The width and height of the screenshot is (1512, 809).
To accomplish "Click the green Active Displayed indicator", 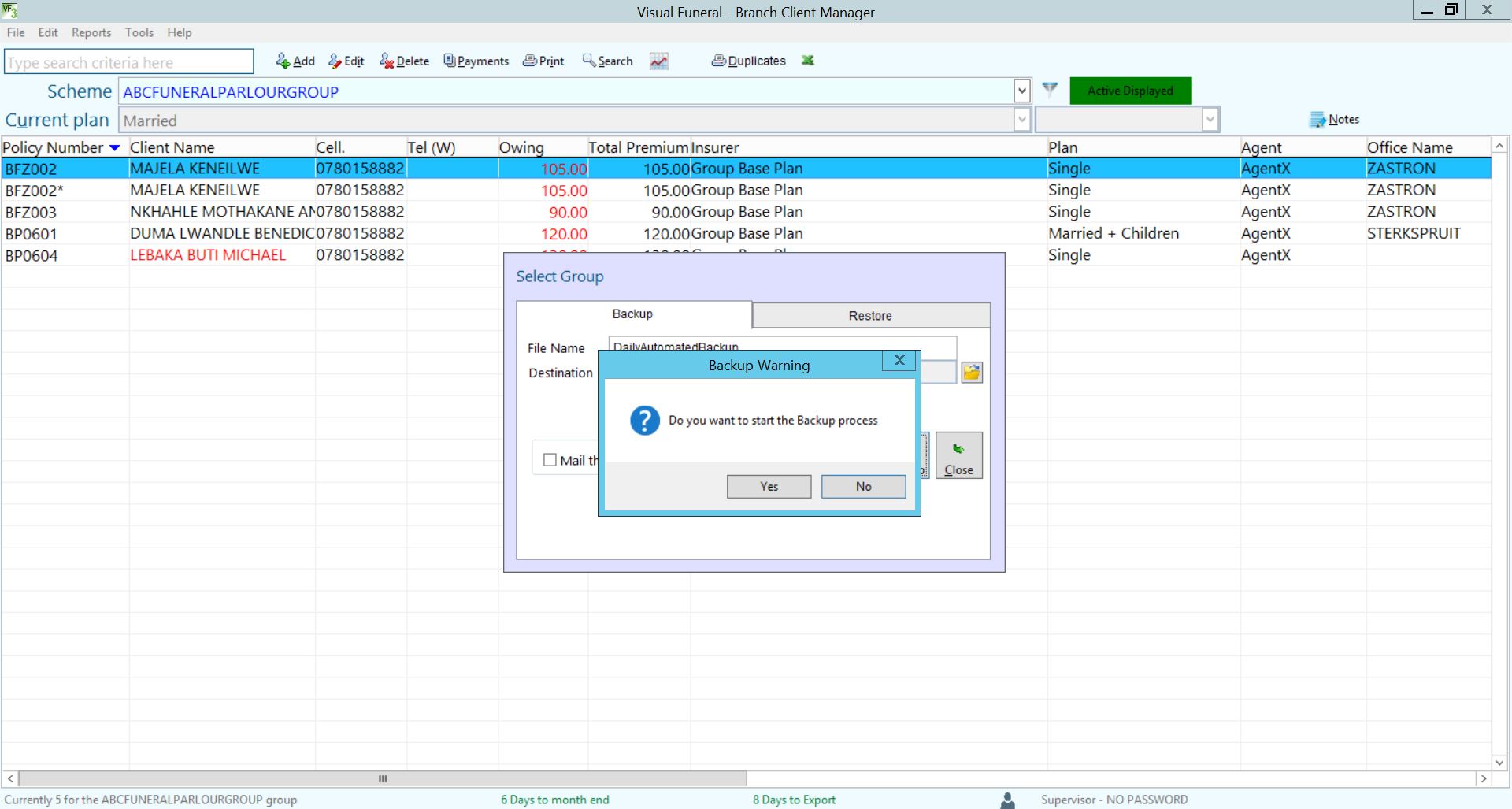I will point(1130,91).
